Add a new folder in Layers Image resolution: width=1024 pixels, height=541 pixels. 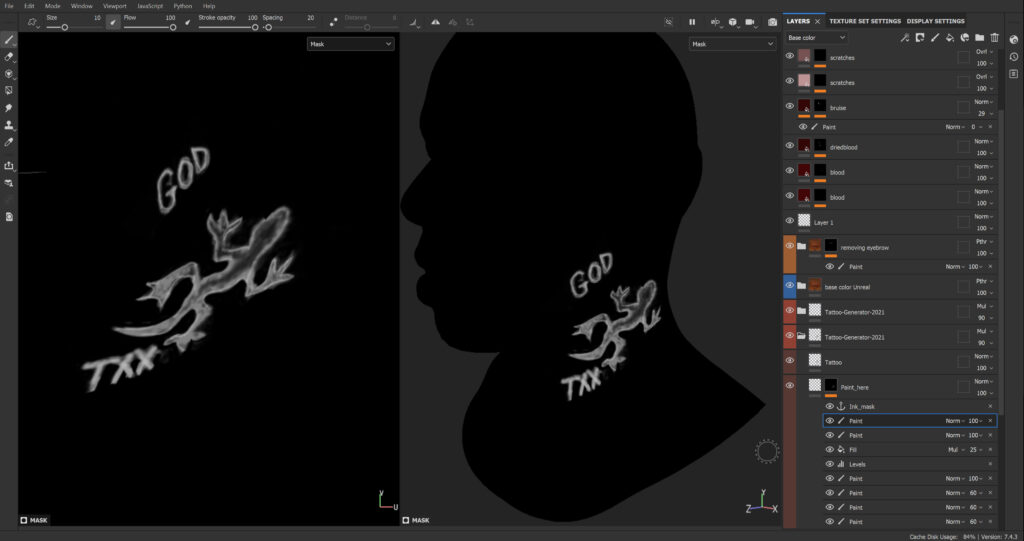(980, 38)
